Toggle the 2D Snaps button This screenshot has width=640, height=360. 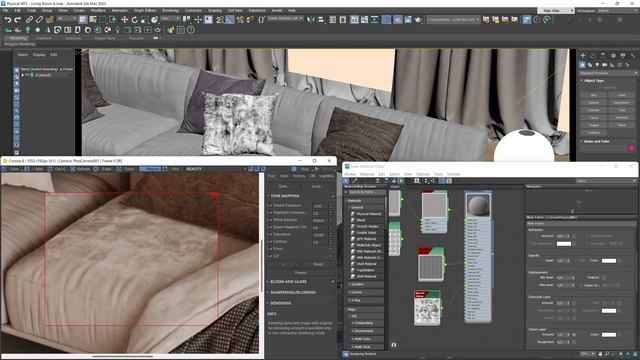[220, 20]
